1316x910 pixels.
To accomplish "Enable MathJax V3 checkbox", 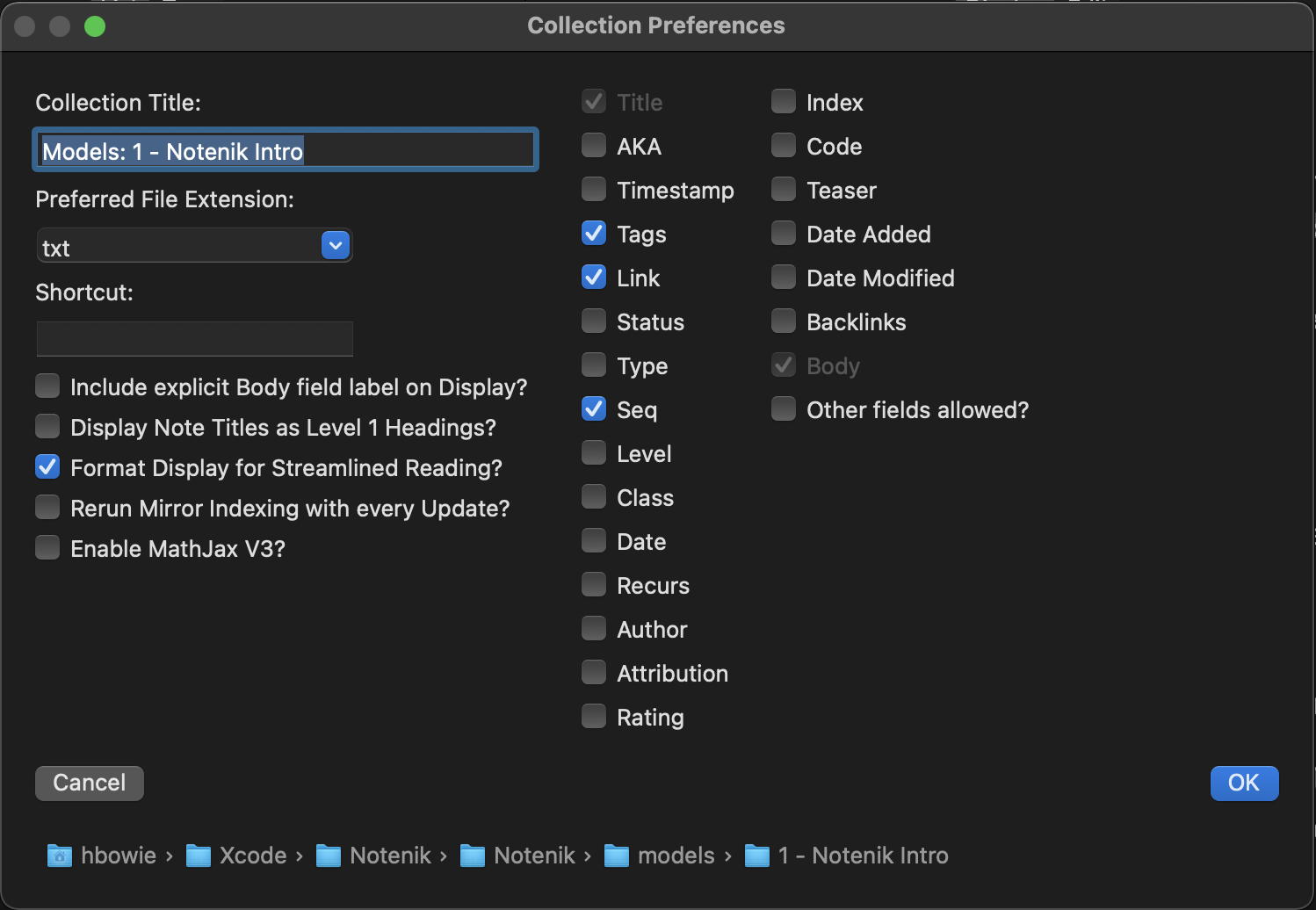I will [x=47, y=548].
